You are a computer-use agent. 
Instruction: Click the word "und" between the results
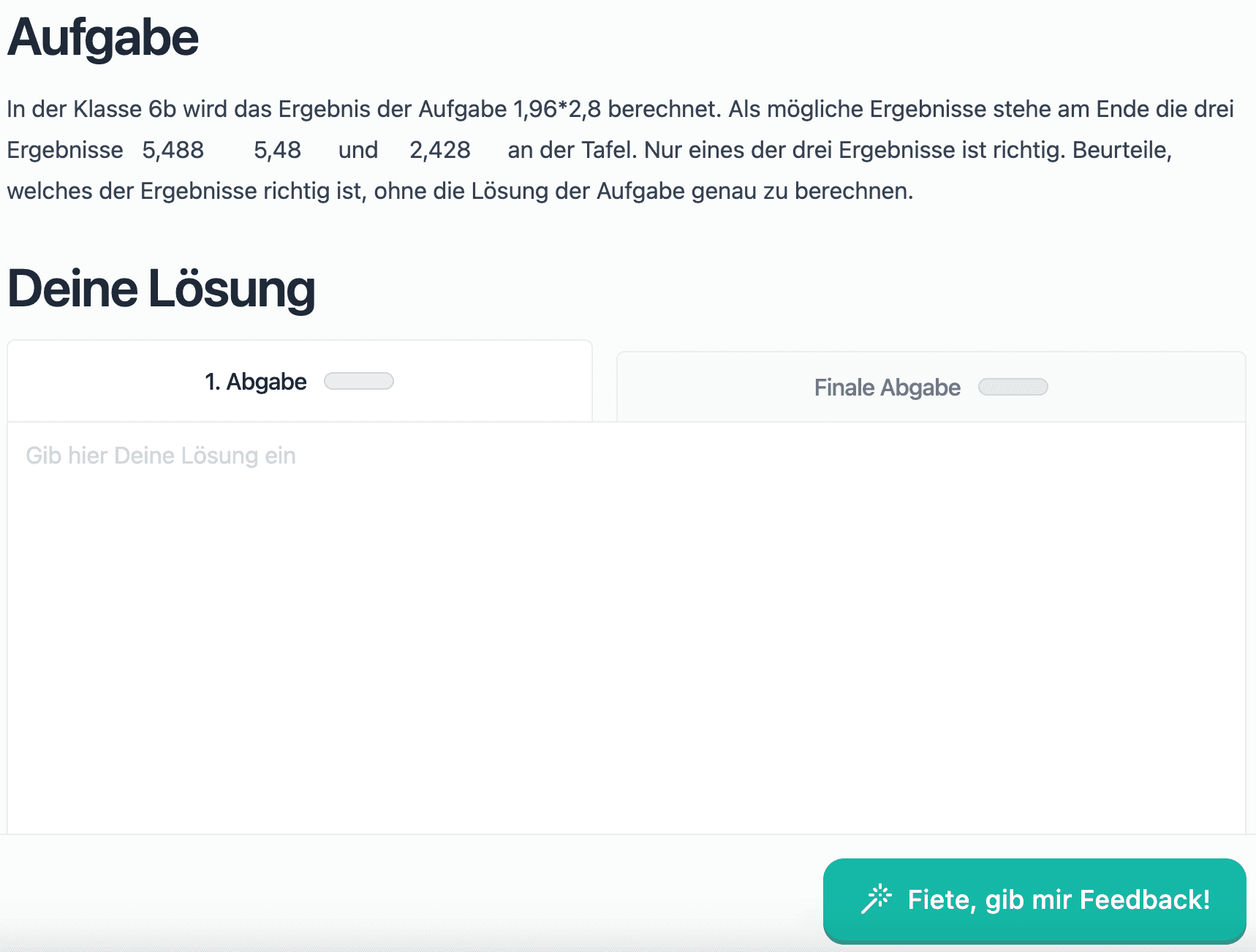[357, 150]
